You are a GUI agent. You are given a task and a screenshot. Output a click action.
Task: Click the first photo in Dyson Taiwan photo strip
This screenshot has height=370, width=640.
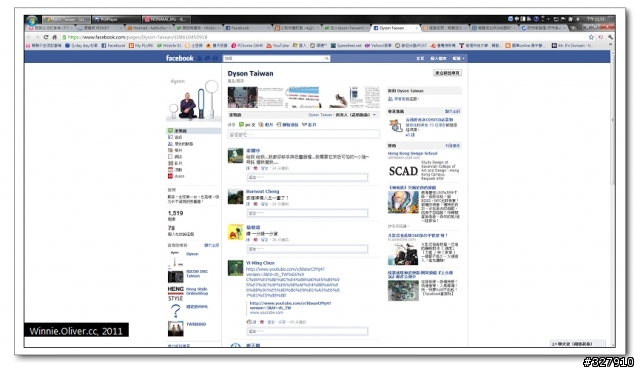pyautogui.click(x=242, y=97)
